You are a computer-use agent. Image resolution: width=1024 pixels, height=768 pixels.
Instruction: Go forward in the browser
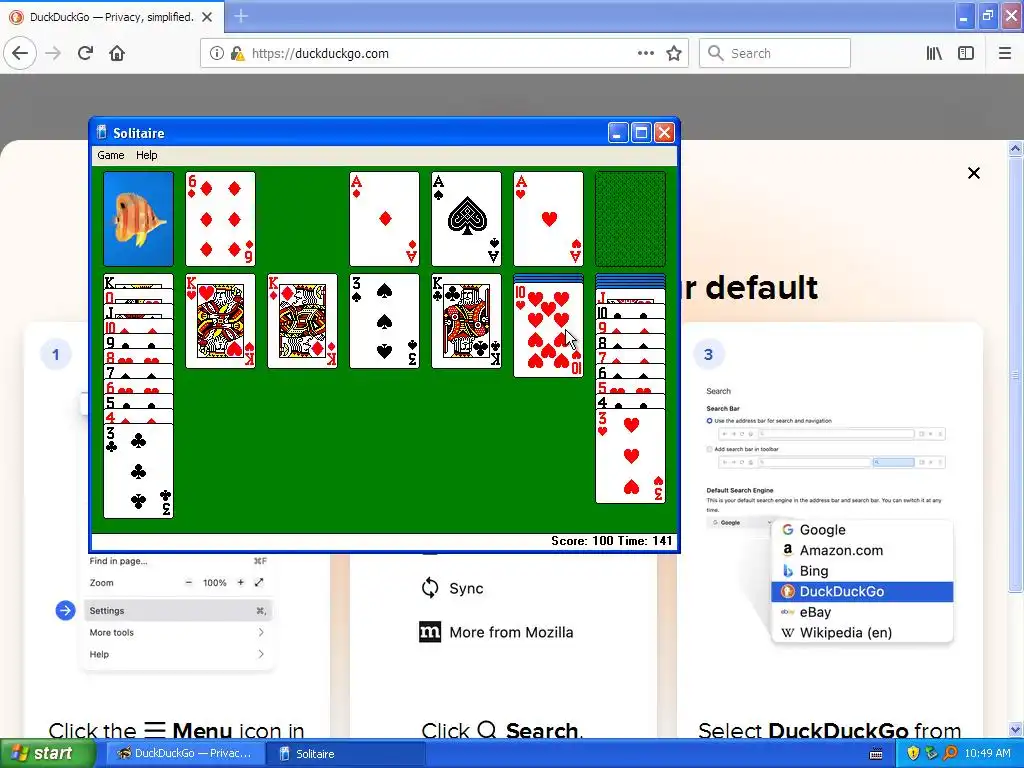tap(53, 53)
